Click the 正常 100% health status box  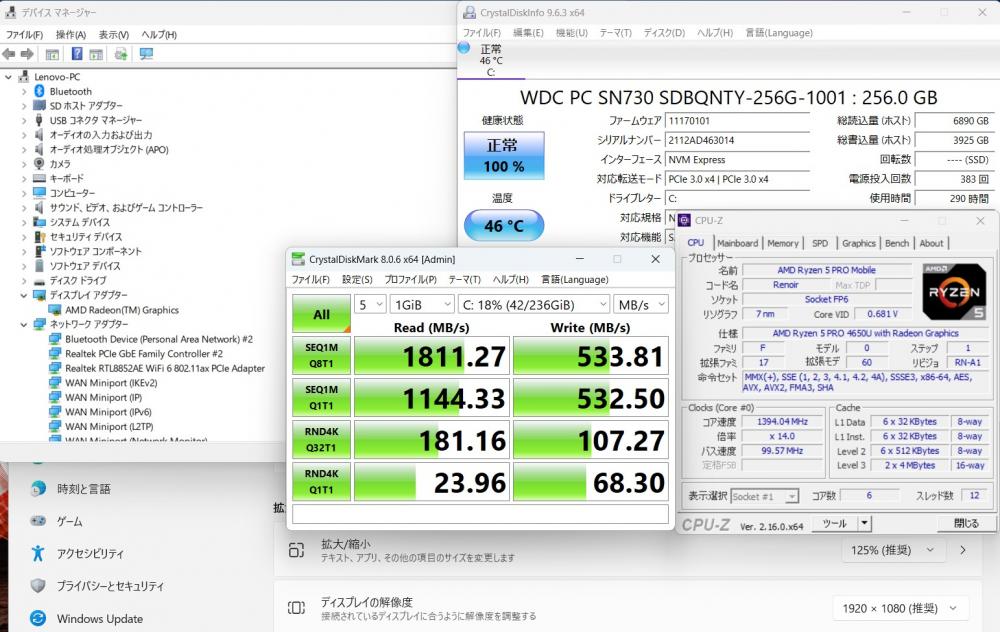point(504,156)
